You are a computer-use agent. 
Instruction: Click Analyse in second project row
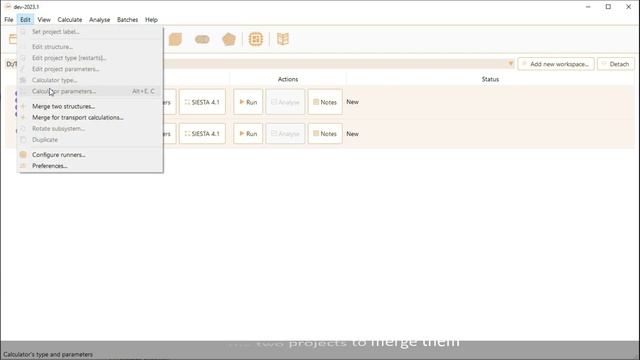pos(285,133)
